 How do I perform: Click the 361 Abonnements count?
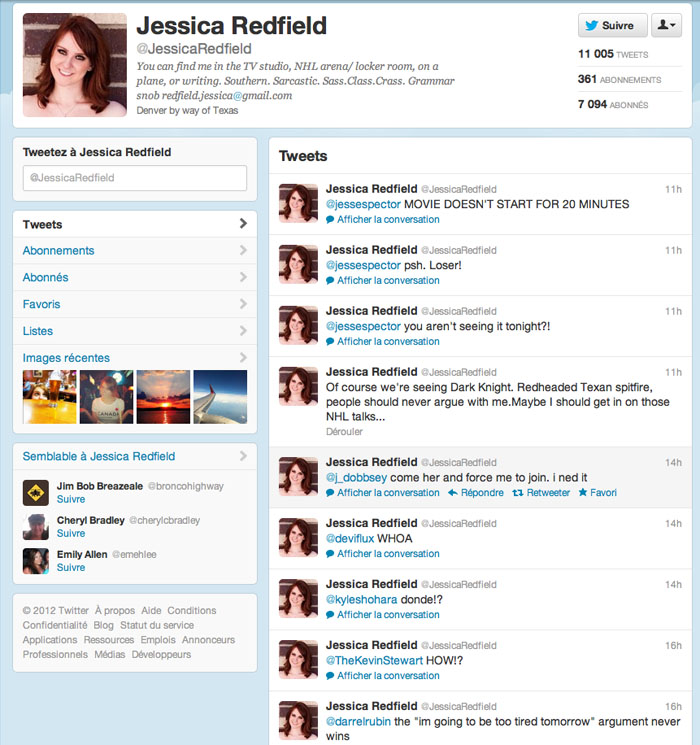click(619, 79)
